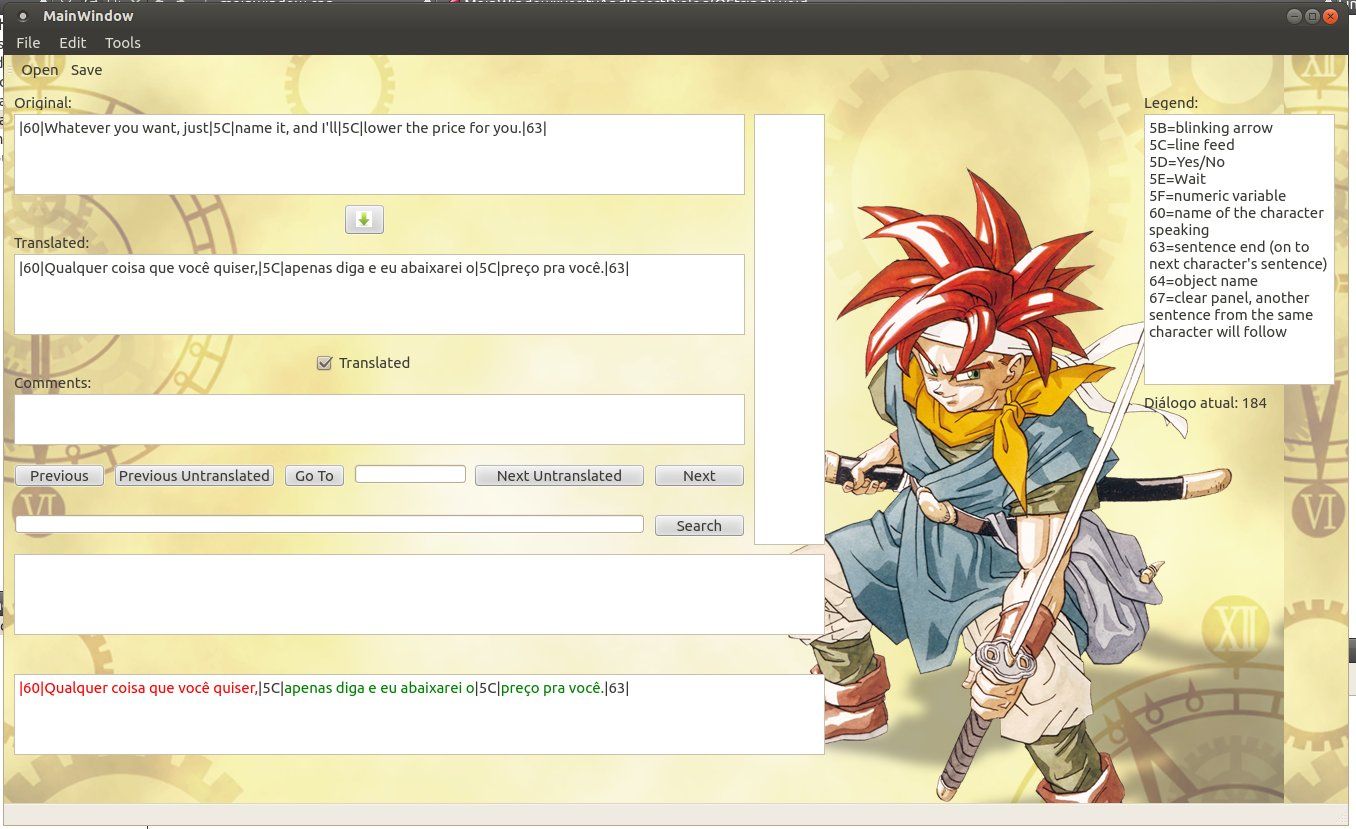
Task: Click the 'Comments:' label
Action: (52, 383)
